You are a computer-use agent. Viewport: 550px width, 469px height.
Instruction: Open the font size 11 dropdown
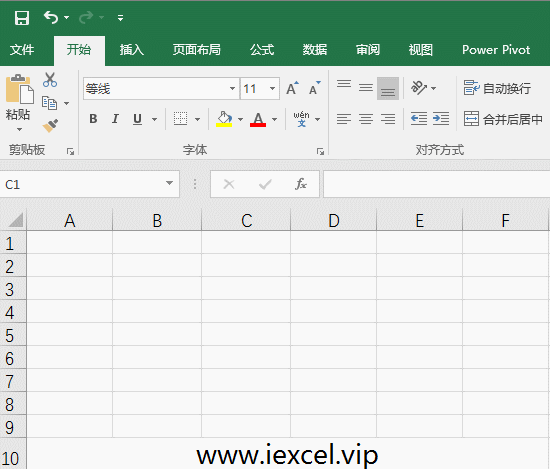272,88
